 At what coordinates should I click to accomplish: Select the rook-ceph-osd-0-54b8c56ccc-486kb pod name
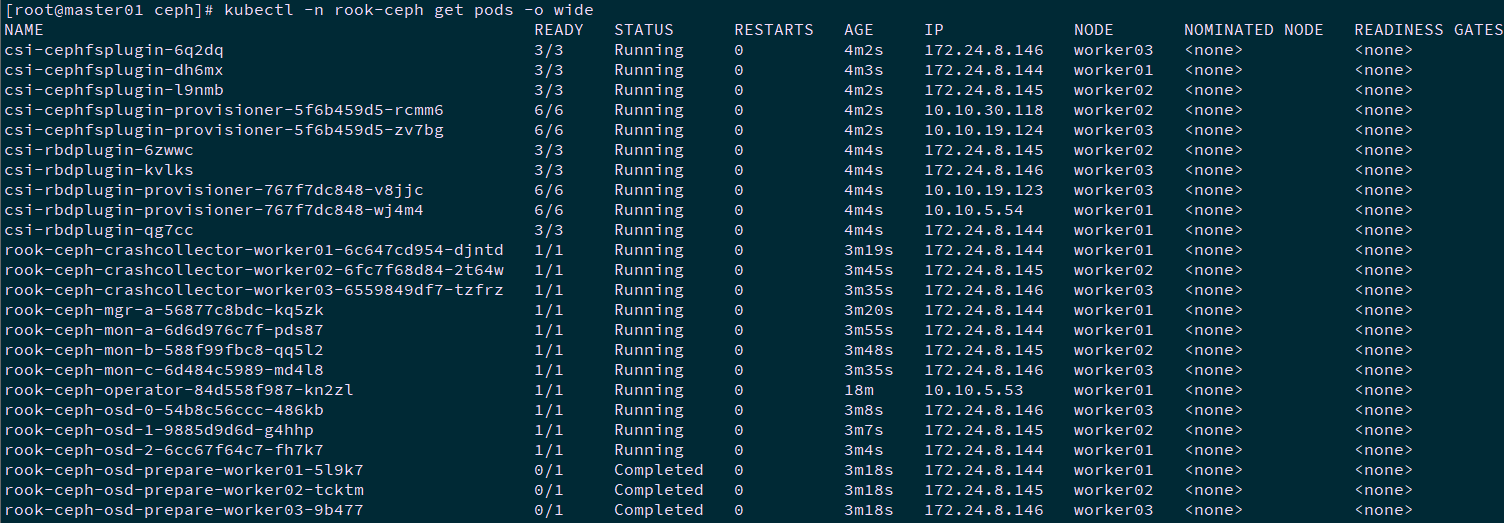(x=163, y=410)
